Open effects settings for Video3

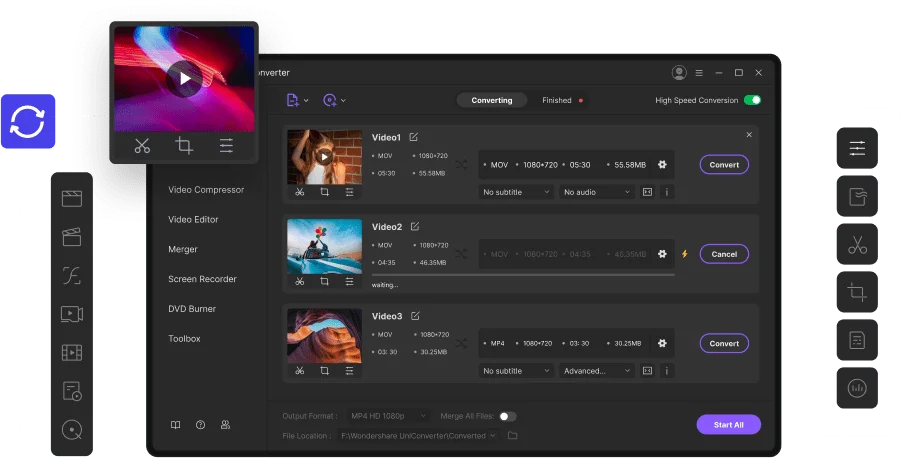pos(349,371)
